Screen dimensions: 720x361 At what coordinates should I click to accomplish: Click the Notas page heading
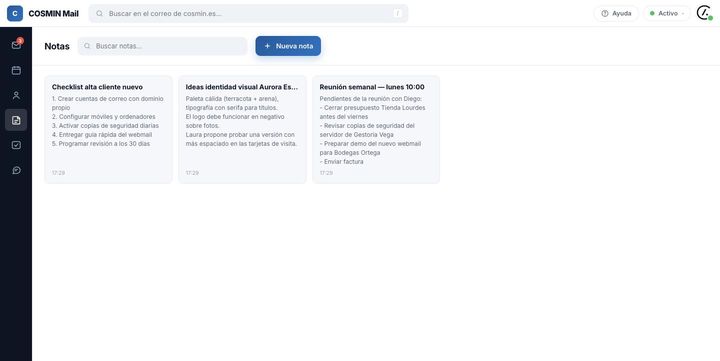(x=57, y=46)
